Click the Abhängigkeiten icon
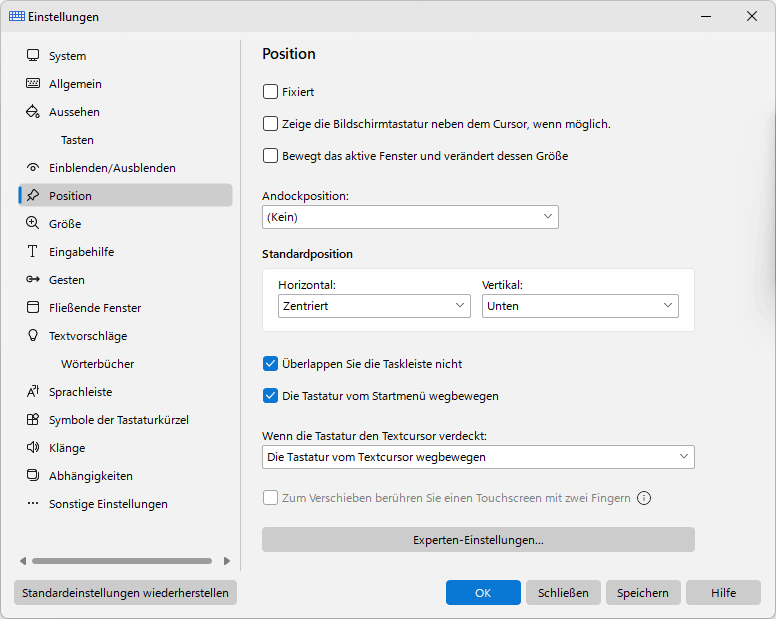The image size is (776, 619). (33, 476)
